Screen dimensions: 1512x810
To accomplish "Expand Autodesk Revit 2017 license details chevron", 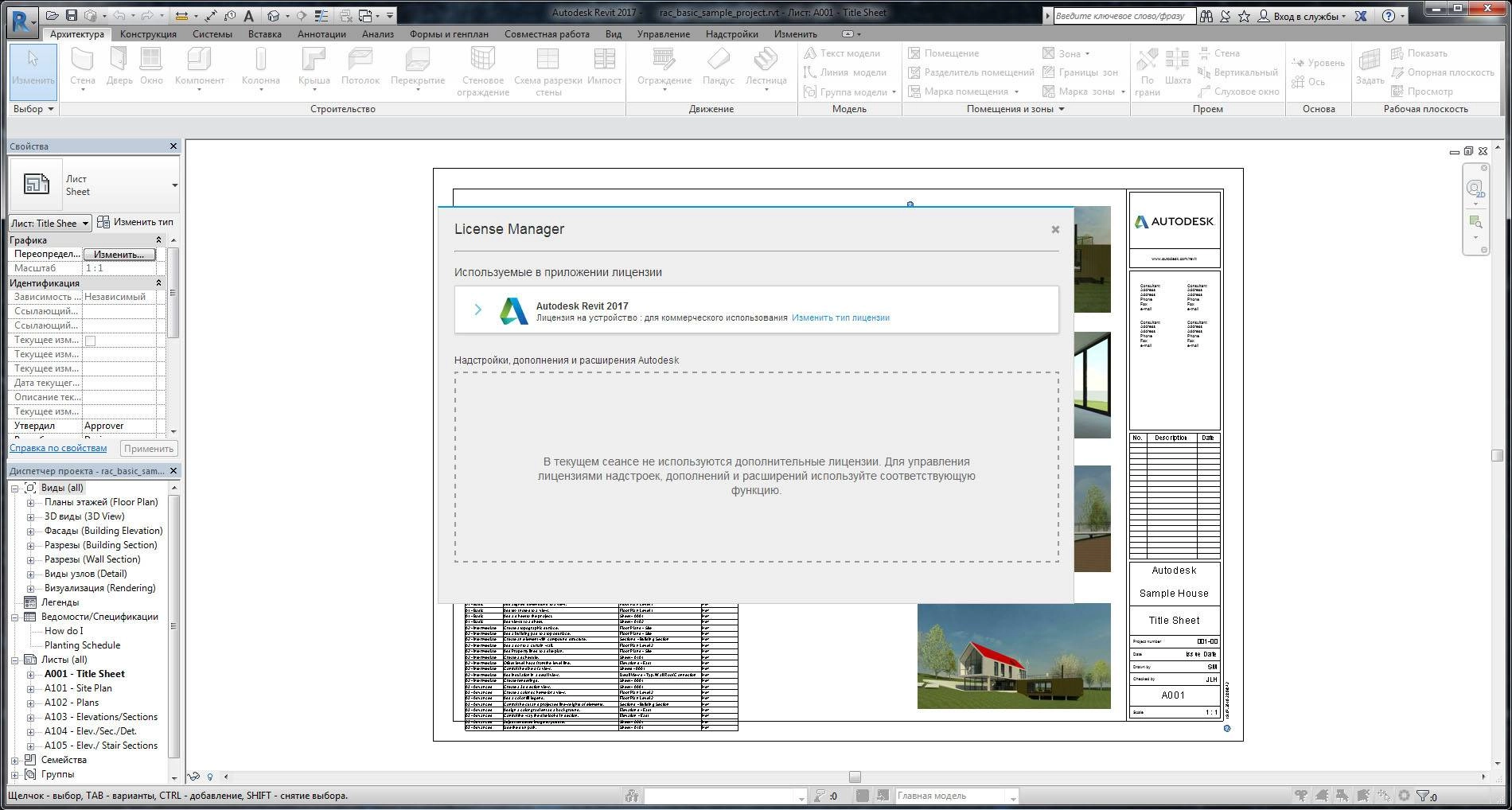I will click(x=477, y=310).
